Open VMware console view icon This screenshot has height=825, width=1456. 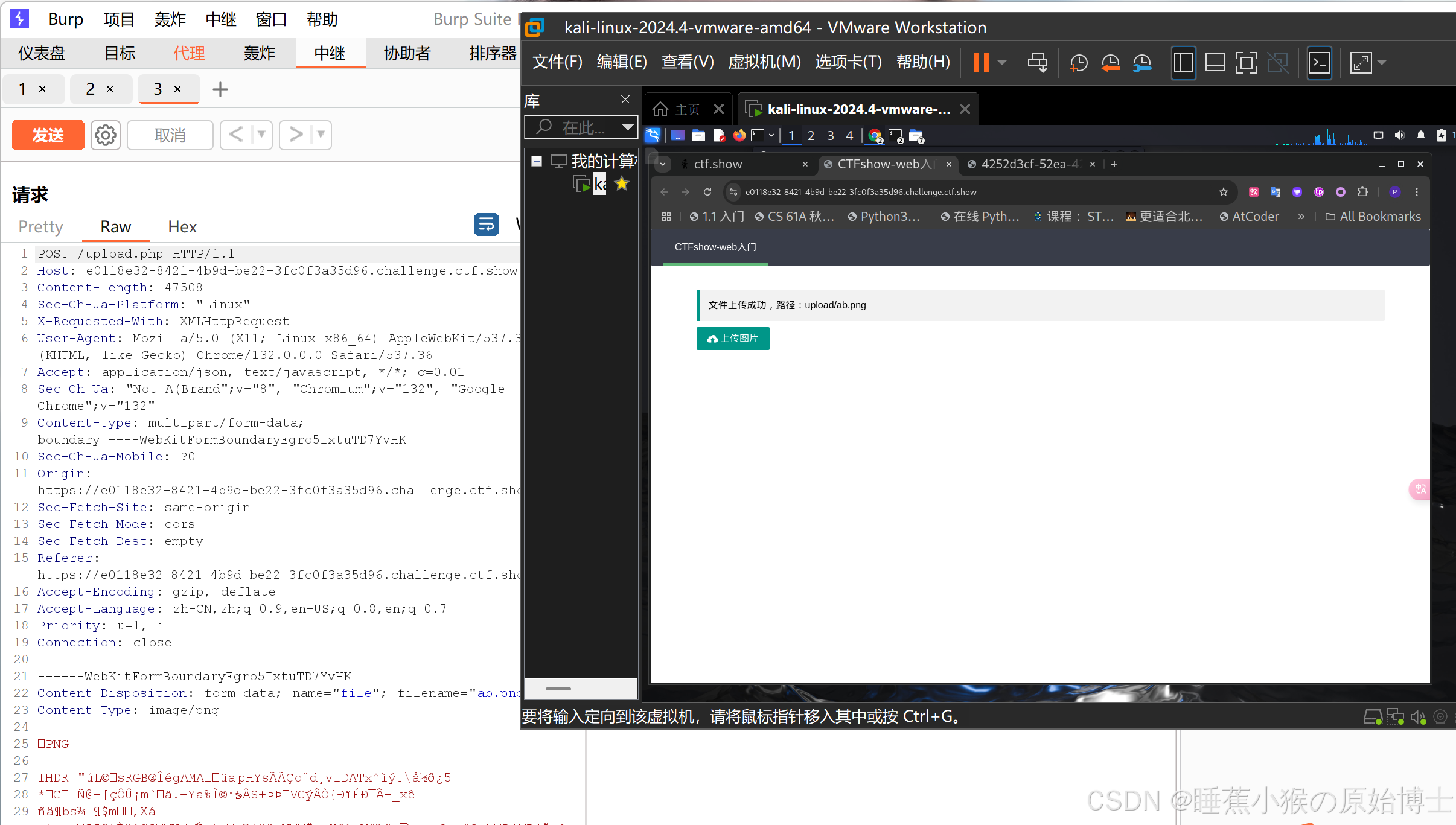pos(1319,63)
